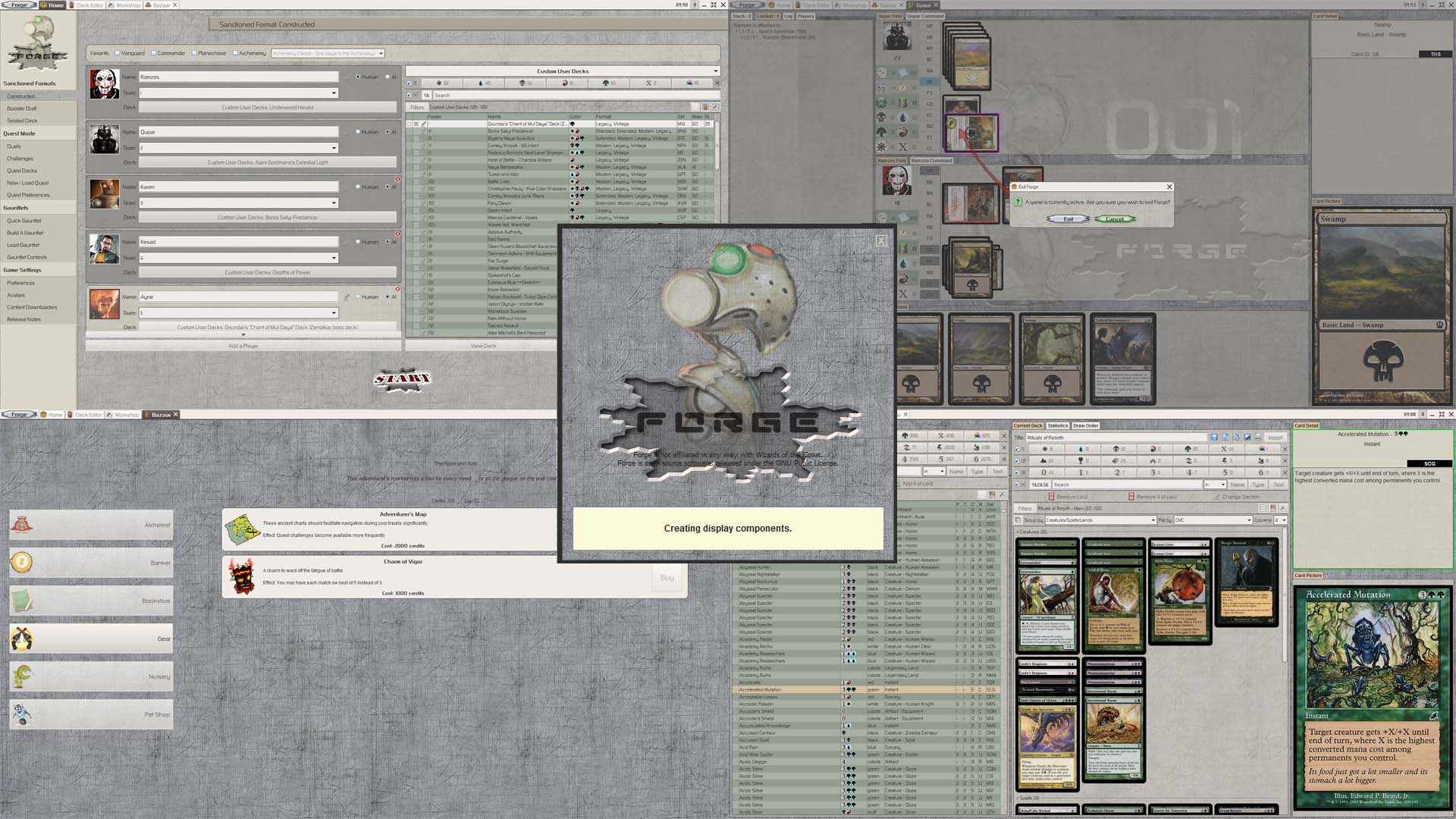The height and width of the screenshot is (819, 1456).
Task: Open Ramzes team number dropdown
Action: point(334,93)
